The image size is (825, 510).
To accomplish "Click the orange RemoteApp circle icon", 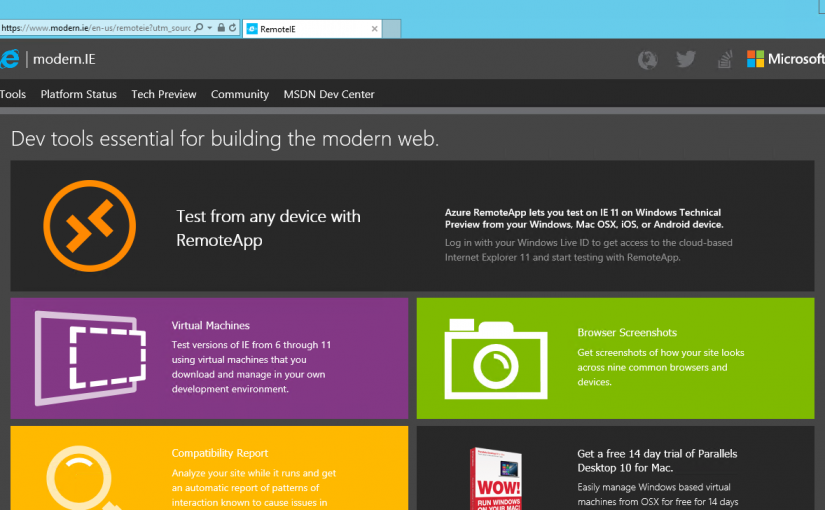I will point(89,226).
